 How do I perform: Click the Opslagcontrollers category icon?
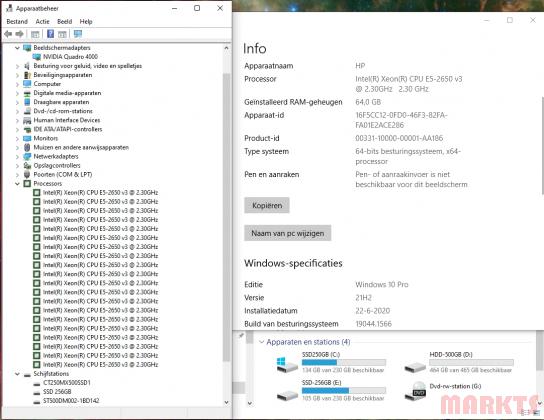pos(27,165)
